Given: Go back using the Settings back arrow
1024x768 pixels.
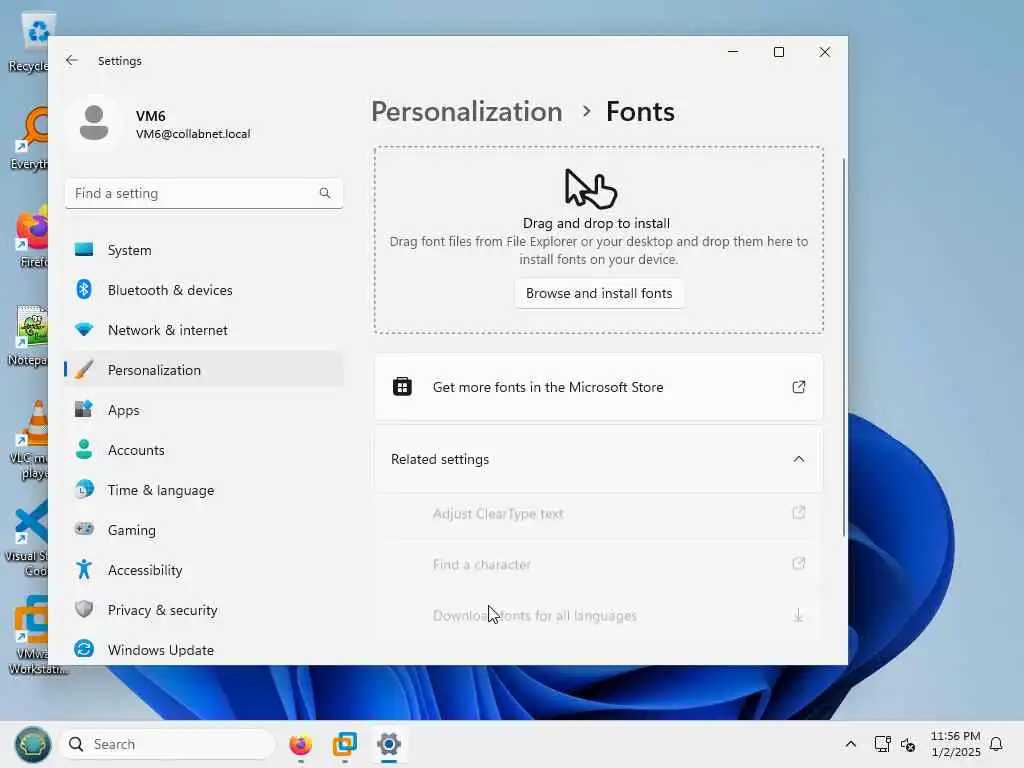Looking at the screenshot, I should point(72,60).
